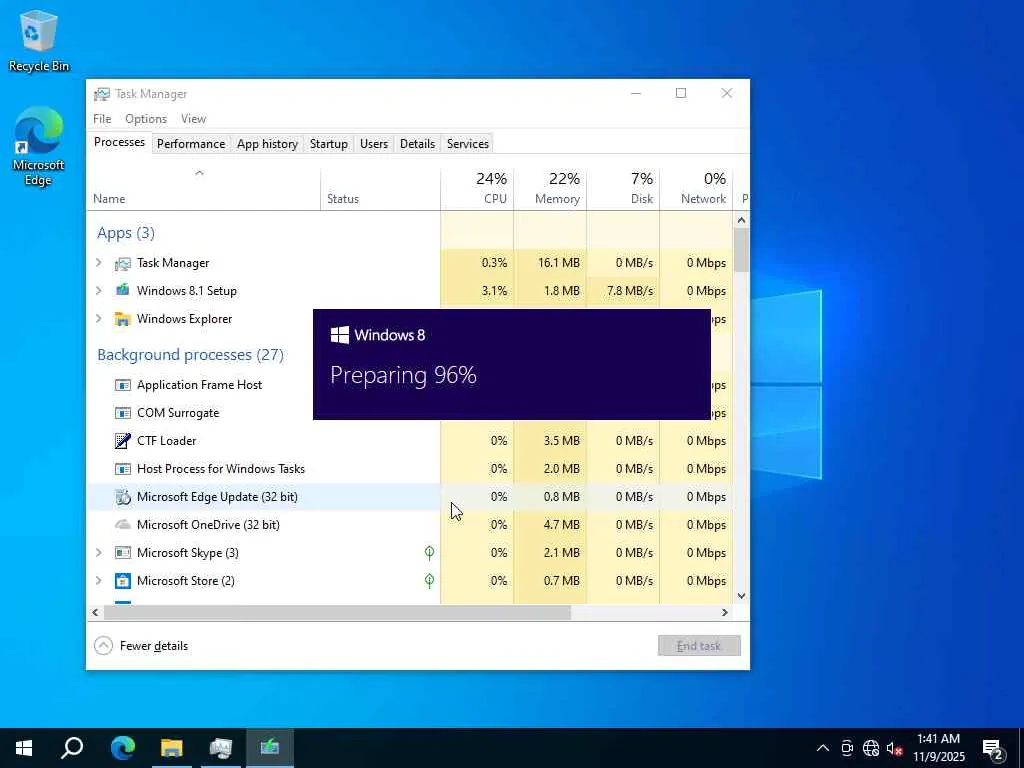Click the COM Surrogate icon
1024x768 pixels.
click(x=123, y=413)
